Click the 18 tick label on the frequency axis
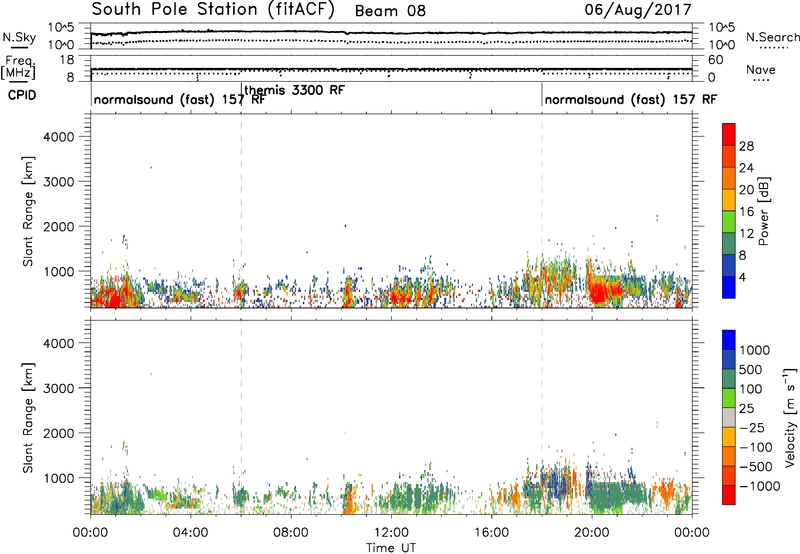Viewport: 800px width, 554px height. pyautogui.click(x=67, y=60)
